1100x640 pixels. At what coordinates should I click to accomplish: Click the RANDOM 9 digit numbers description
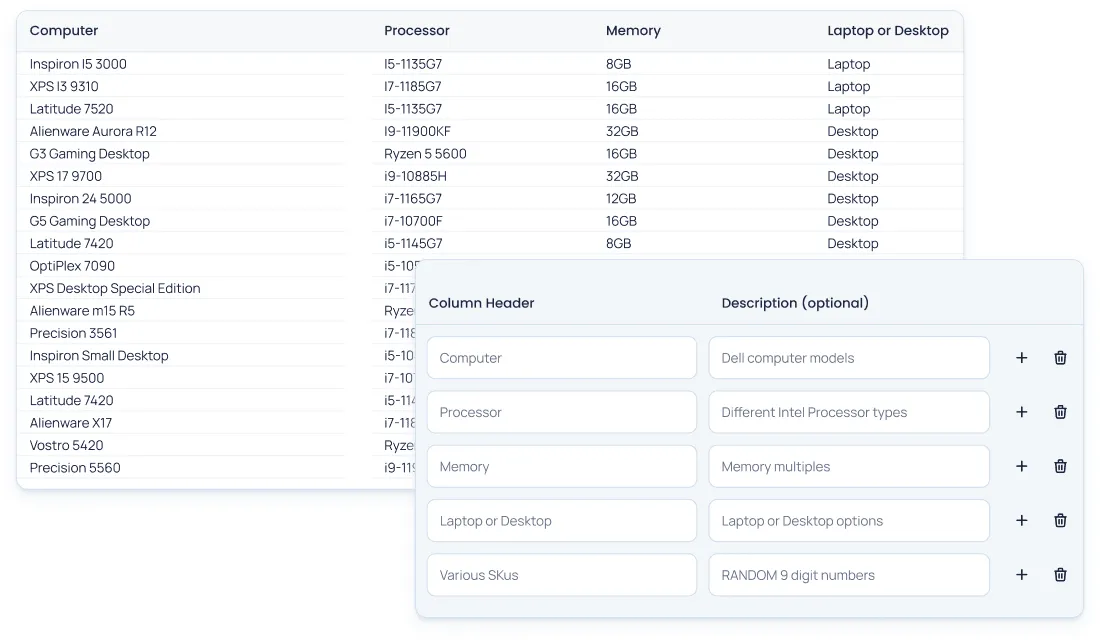click(848, 575)
